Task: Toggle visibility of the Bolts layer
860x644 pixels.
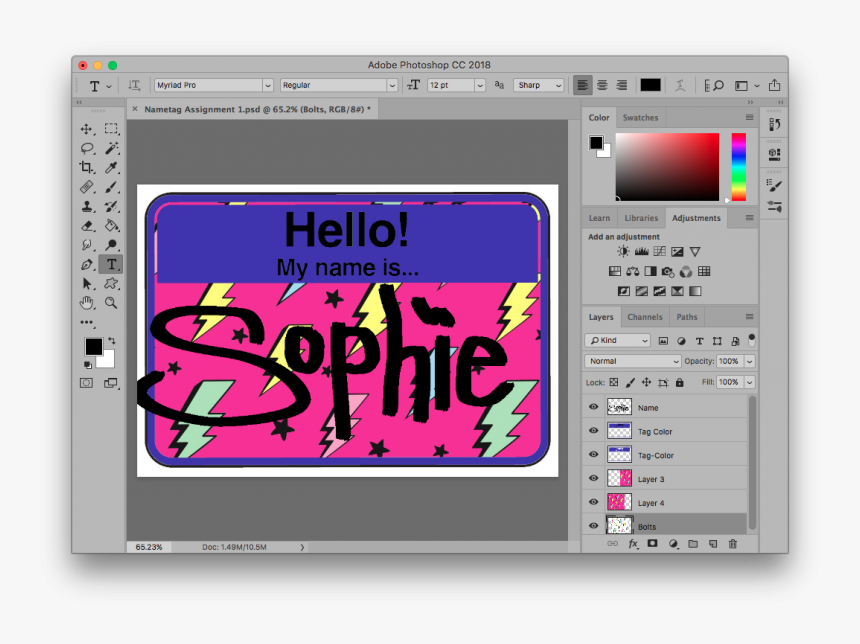Action: pos(594,526)
